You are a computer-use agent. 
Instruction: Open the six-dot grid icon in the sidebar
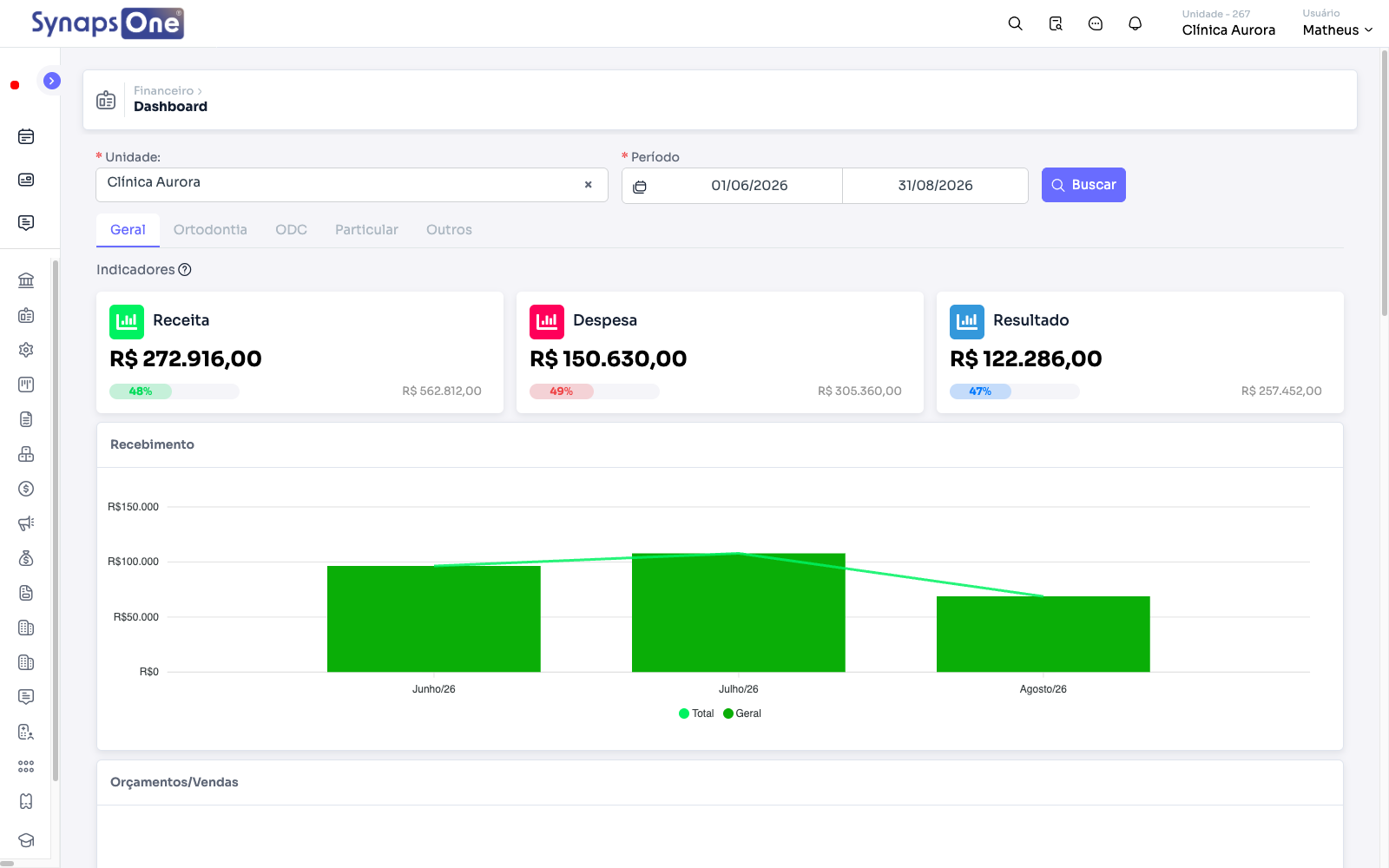[x=26, y=766]
